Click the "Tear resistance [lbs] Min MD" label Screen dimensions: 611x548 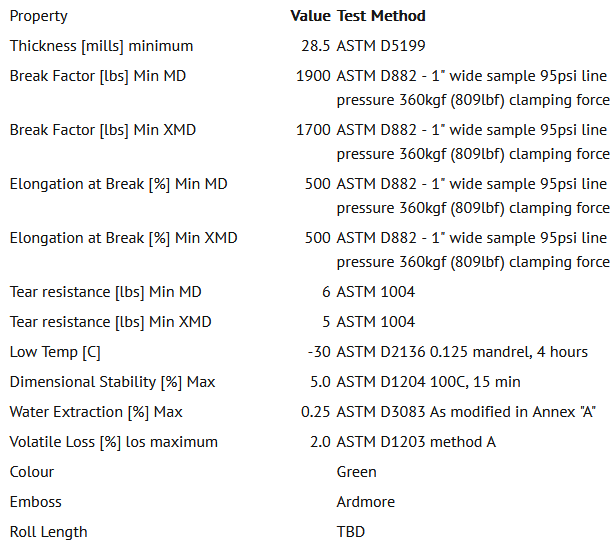[x=106, y=292]
